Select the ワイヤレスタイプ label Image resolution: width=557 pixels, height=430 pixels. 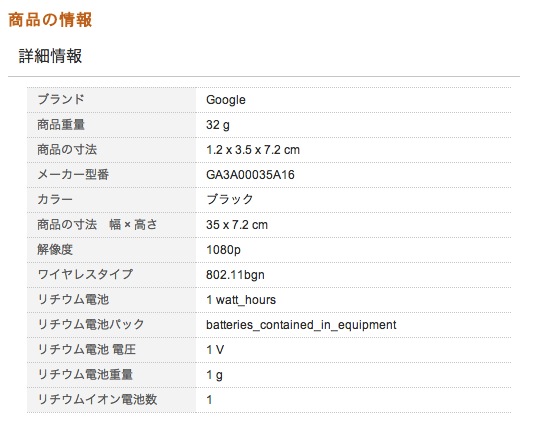[85, 274]
